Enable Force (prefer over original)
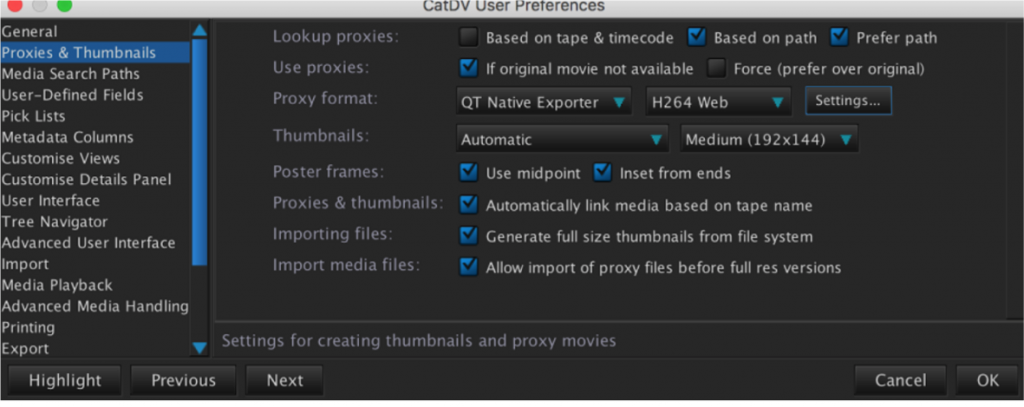 click(717, 68)
